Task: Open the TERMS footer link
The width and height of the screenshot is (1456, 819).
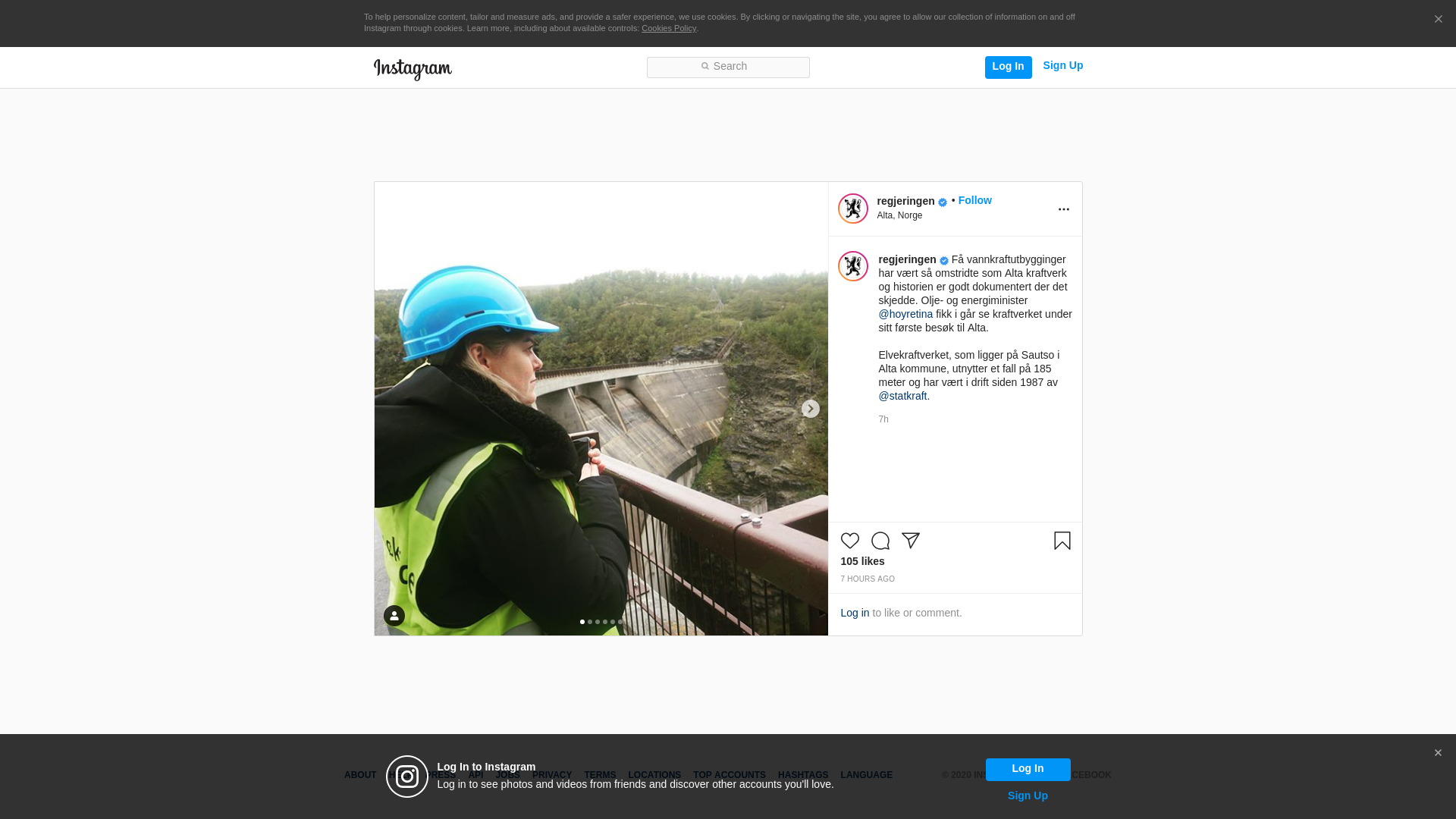Action: [x=600, y=775]
